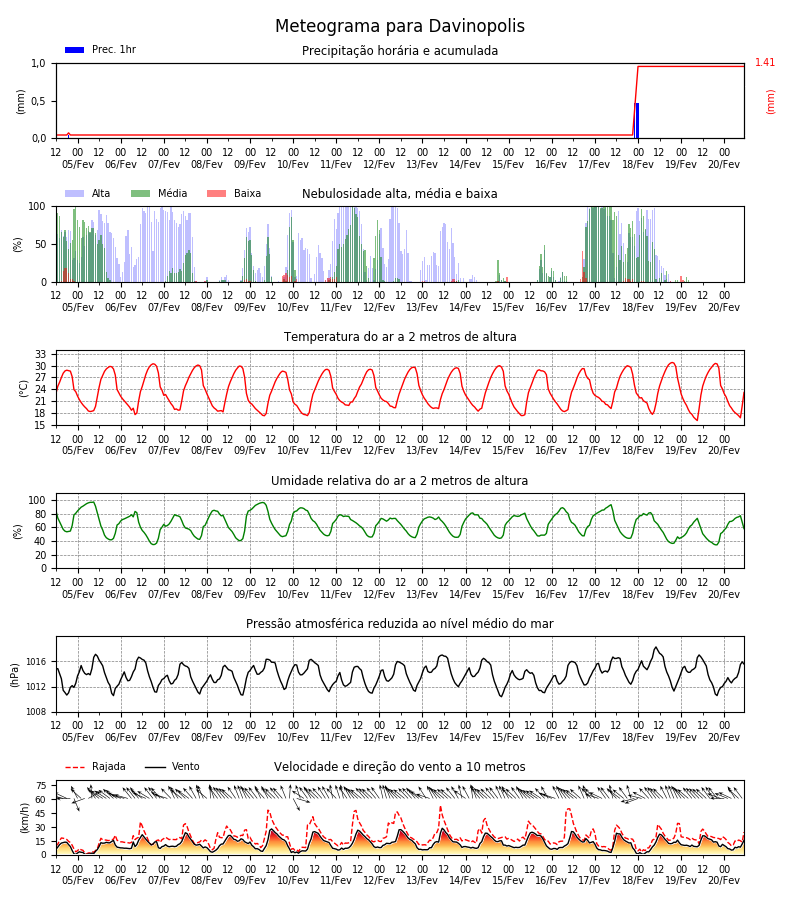
Task: Click the dashed red Rajada legend line
Action: click(75, 767)
